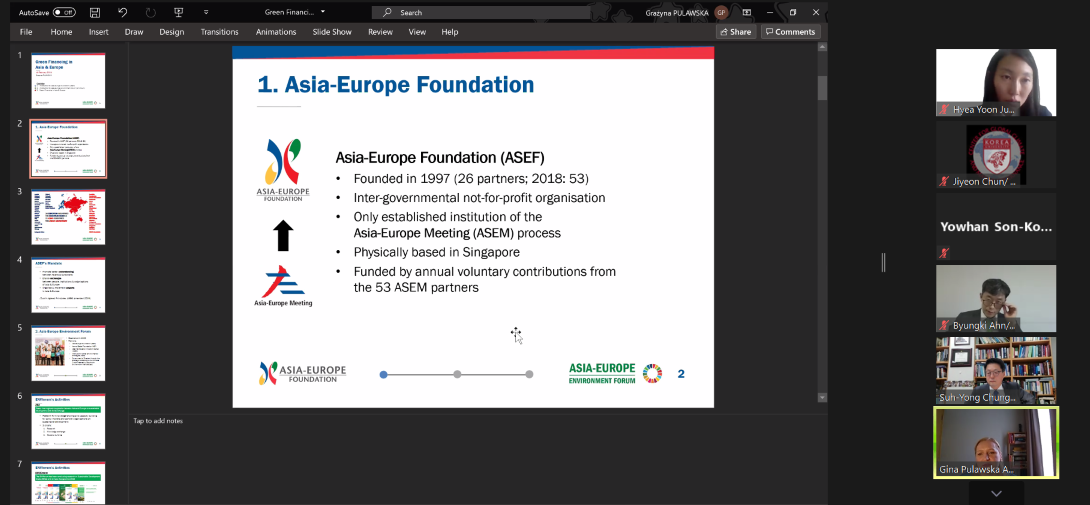Click the Share button

pos(735,32)
